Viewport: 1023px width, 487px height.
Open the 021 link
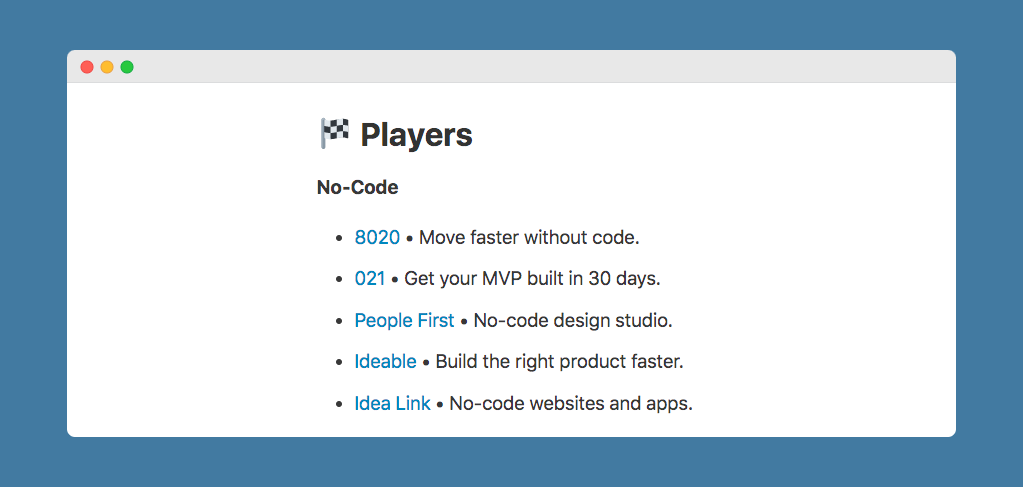(370, 279)
